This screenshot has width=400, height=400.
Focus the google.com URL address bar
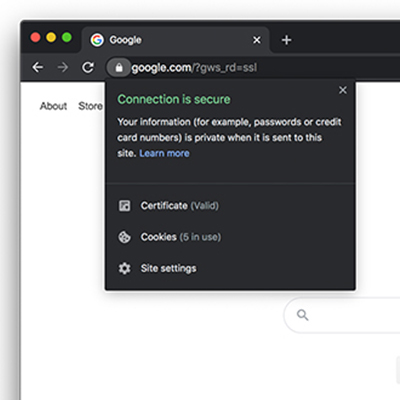[253, 68]
